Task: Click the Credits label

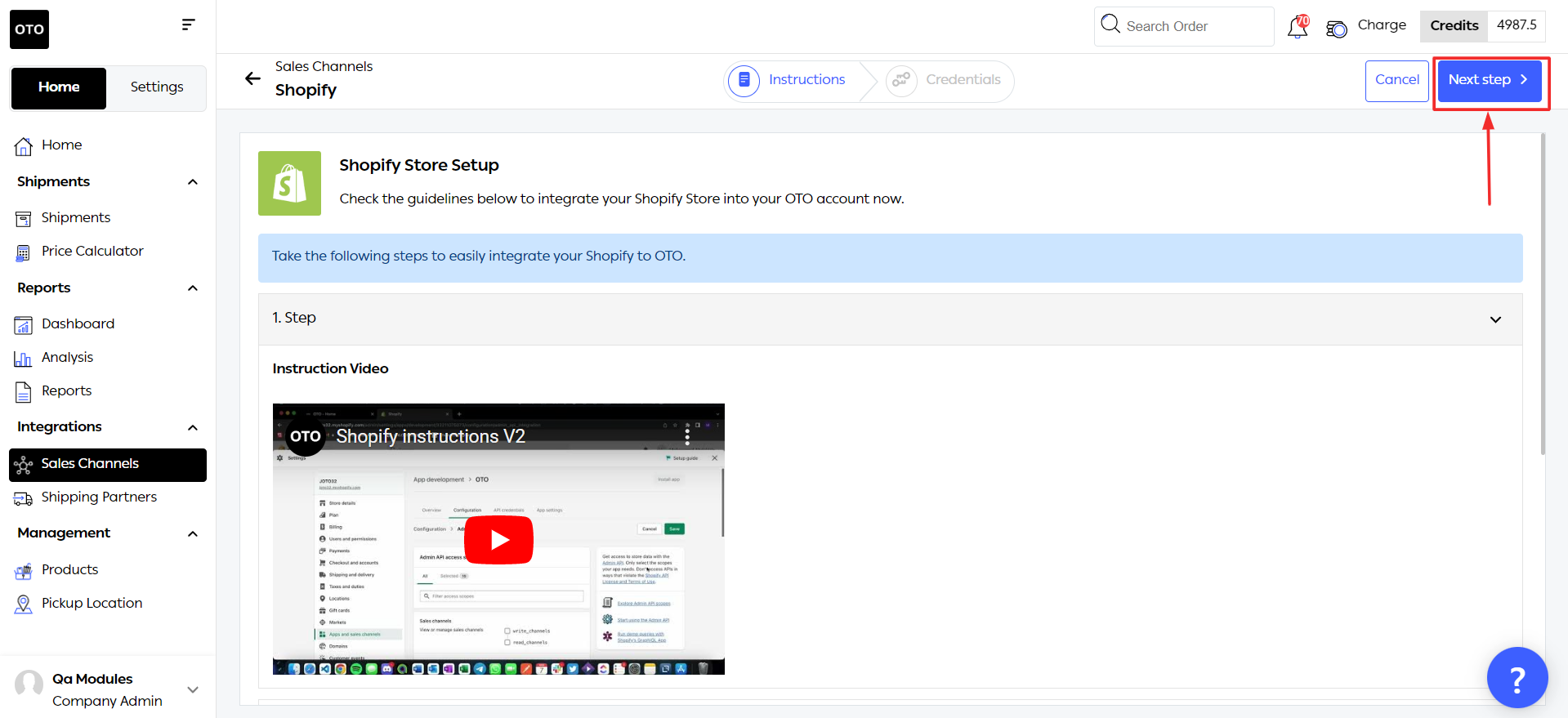Action: click(1454, 26)
